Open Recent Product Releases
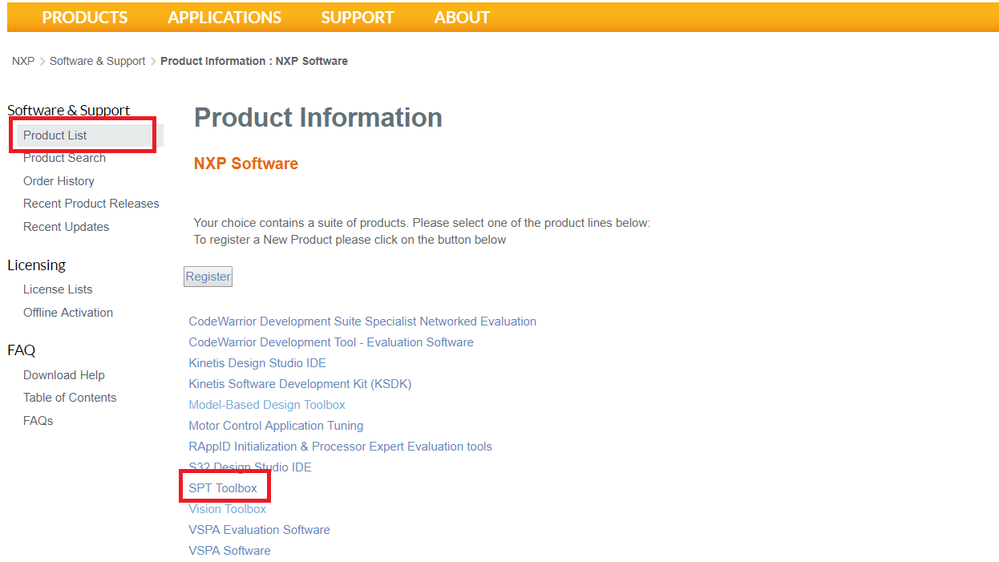Viewport: 999px width, 562px height. point(91,204)
